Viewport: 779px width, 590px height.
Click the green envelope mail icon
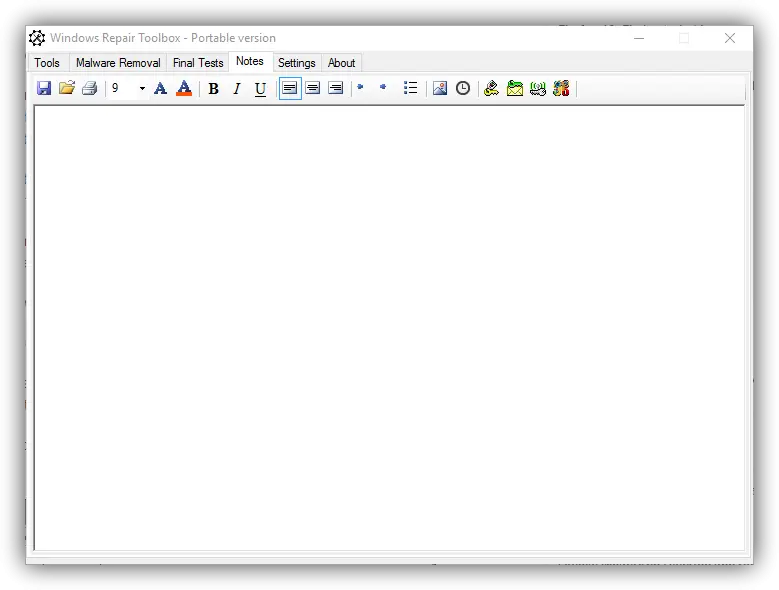(x=515, y=88)
